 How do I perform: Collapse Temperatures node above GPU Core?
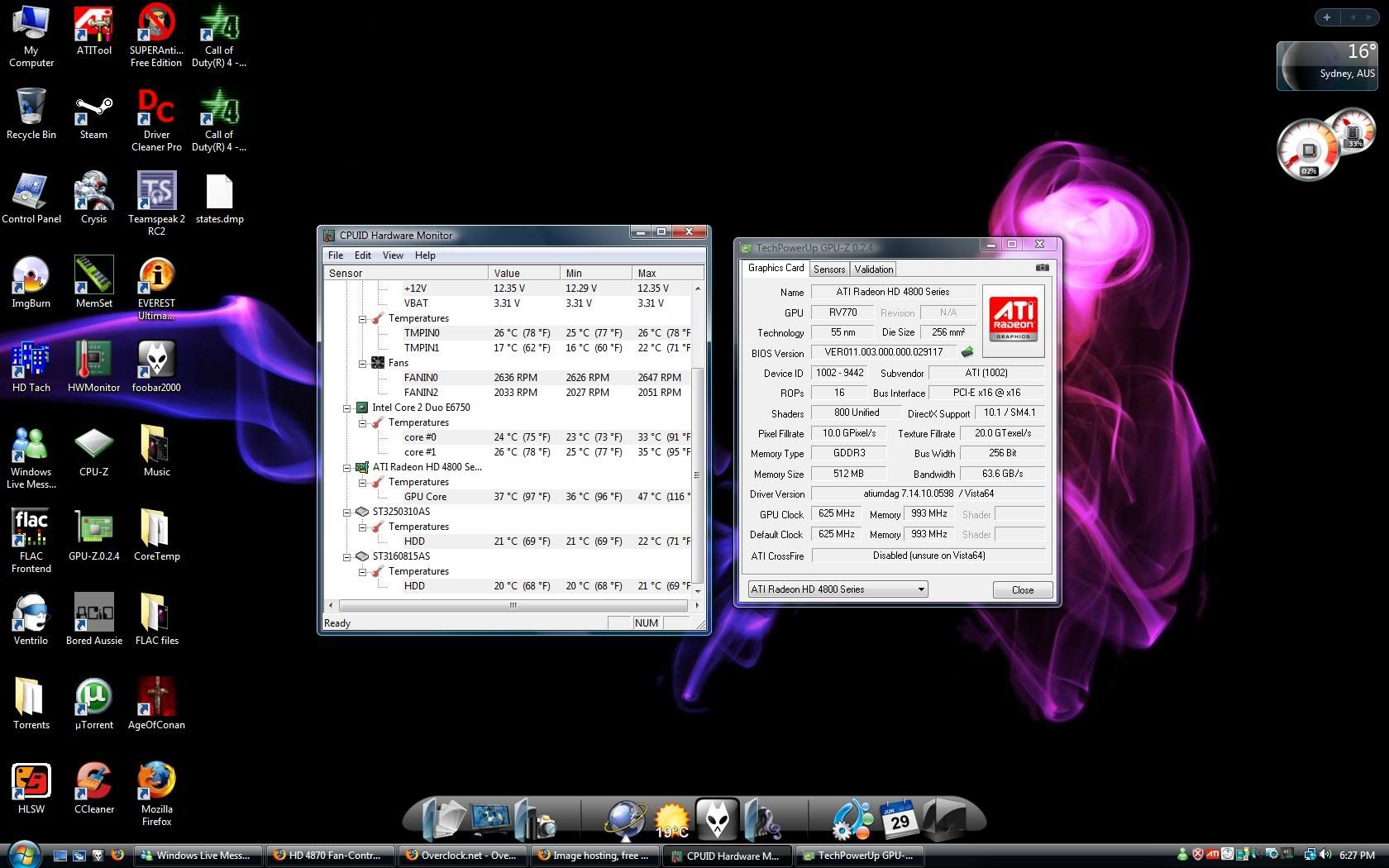click(362, 482)
